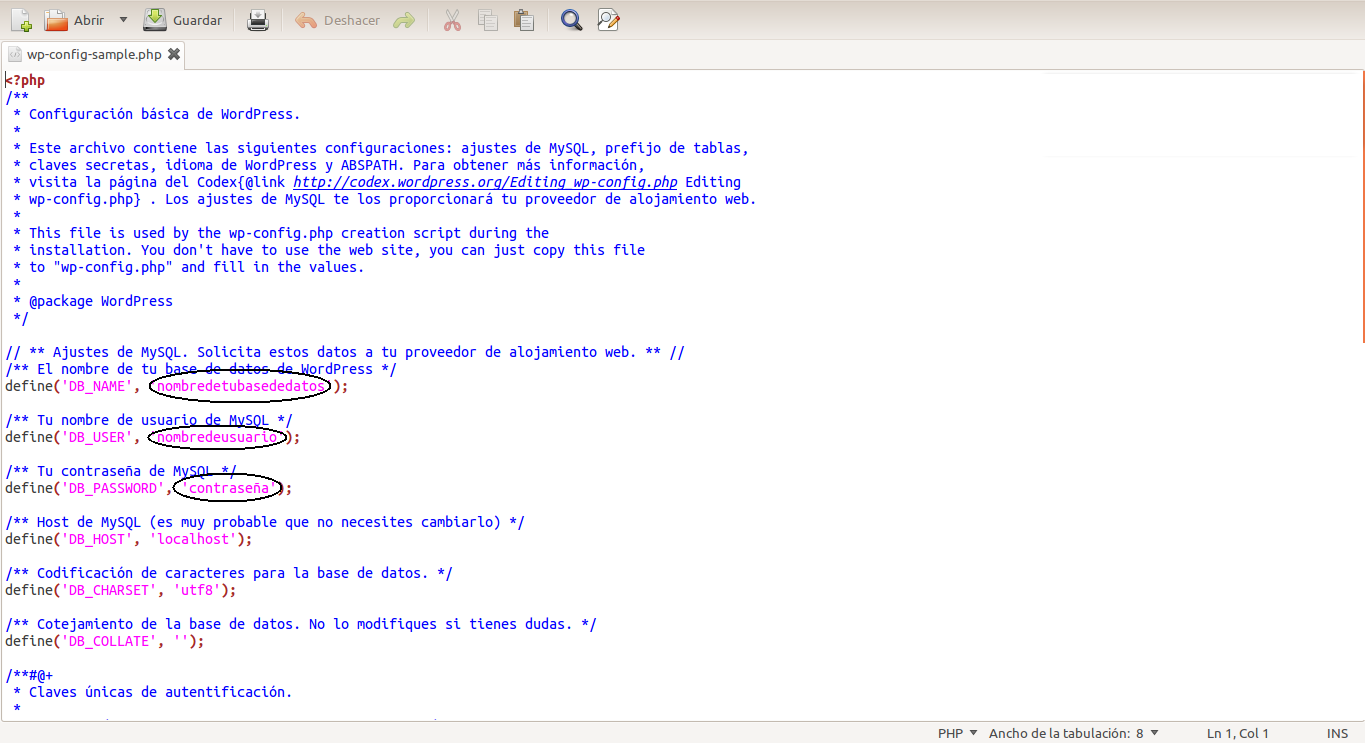Click the Ln 1, Col 1 status indicator
The width and height of the screenshot is (1365, 743).
click(1238, 733)
